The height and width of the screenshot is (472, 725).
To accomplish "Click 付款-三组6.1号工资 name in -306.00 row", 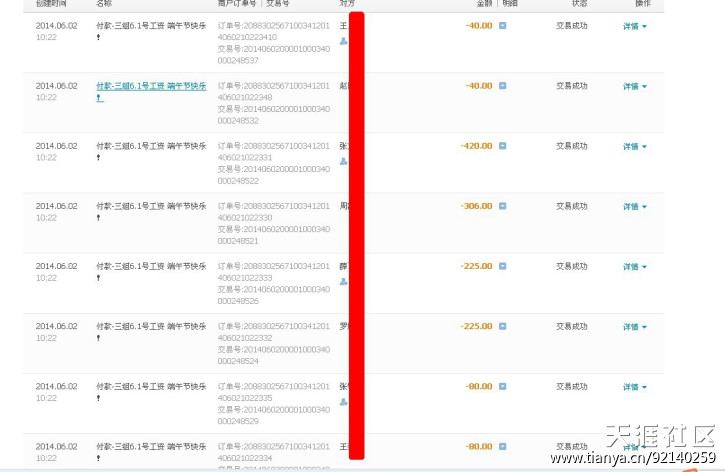I will (151, 206).
